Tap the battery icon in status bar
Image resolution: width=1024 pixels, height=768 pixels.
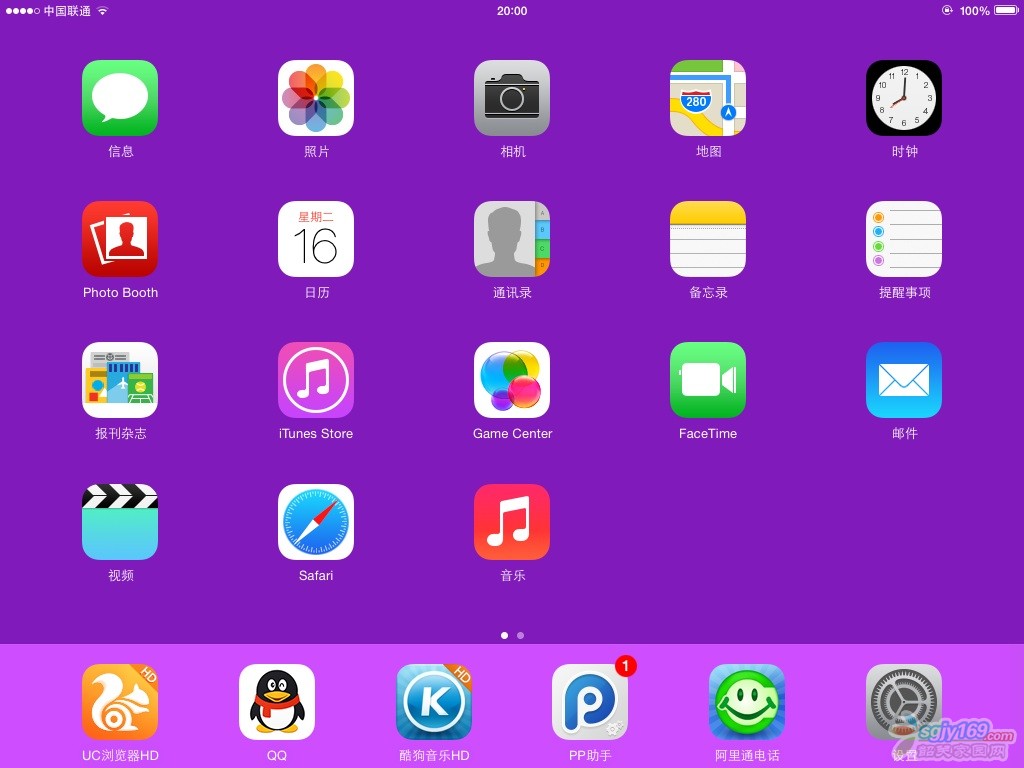point(1006,10)
